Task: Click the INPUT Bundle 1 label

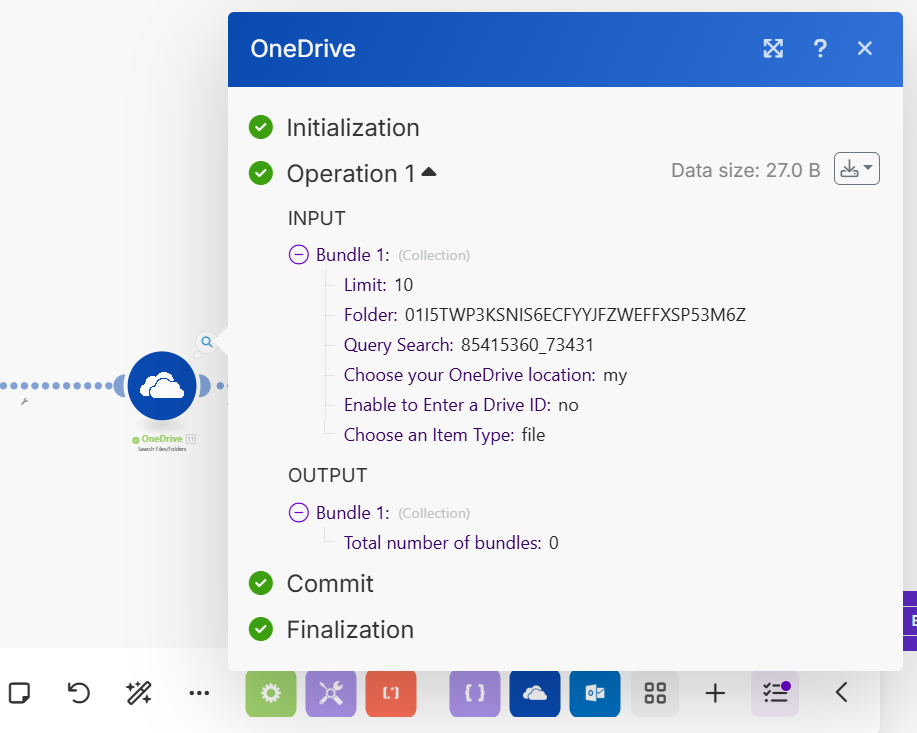Action: 353,254
